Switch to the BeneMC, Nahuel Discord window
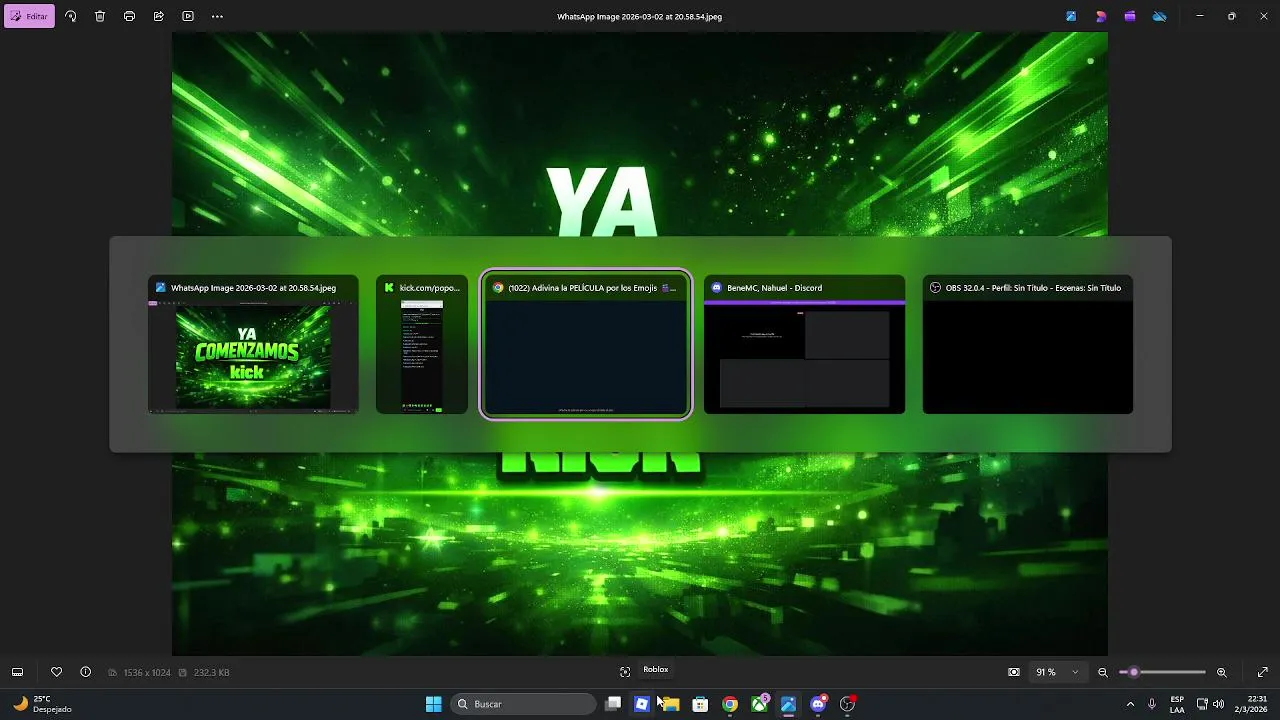Image resolution: width=1280 pixels, height=720 pixels. 804,344
